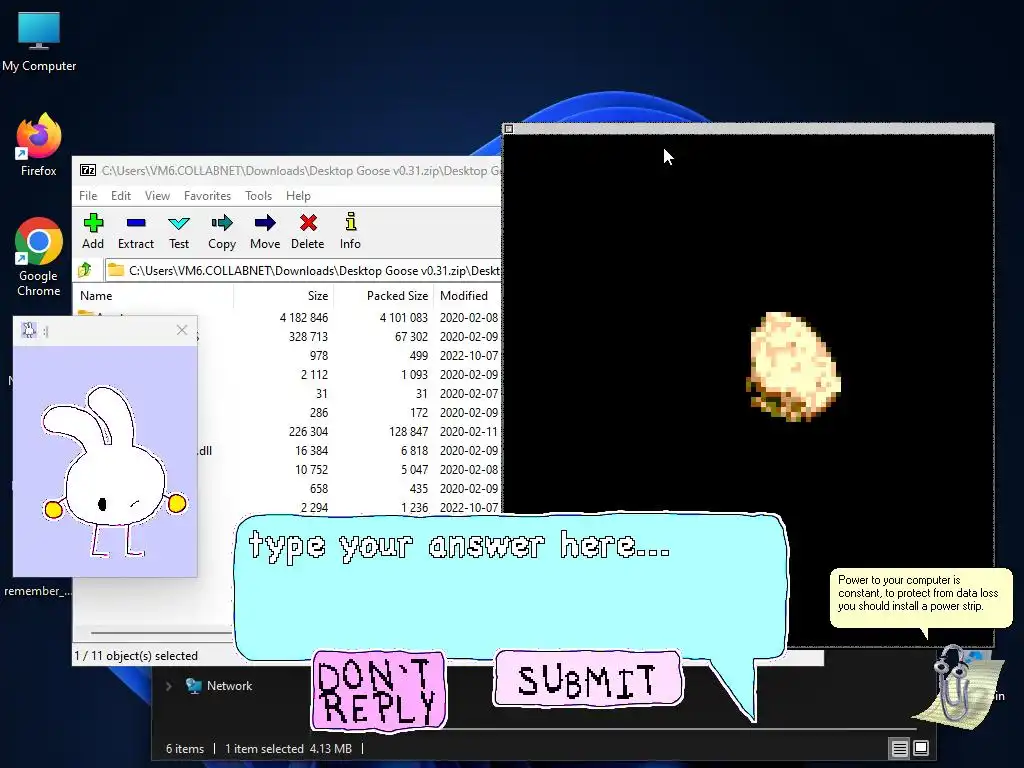Open the Tools menu in 7-Zip
The width and height of the screenshot is (1024, 768).
click(259, 196)
